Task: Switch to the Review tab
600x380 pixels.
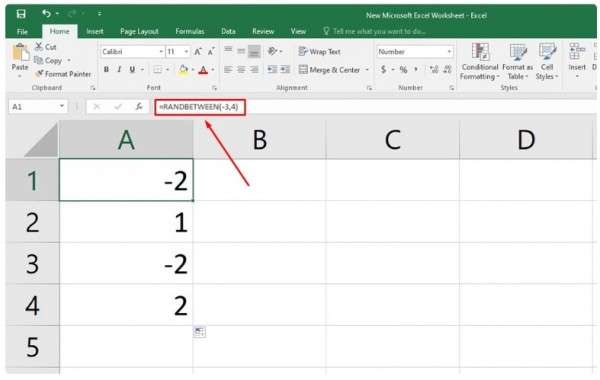Action: pos(263,31)
